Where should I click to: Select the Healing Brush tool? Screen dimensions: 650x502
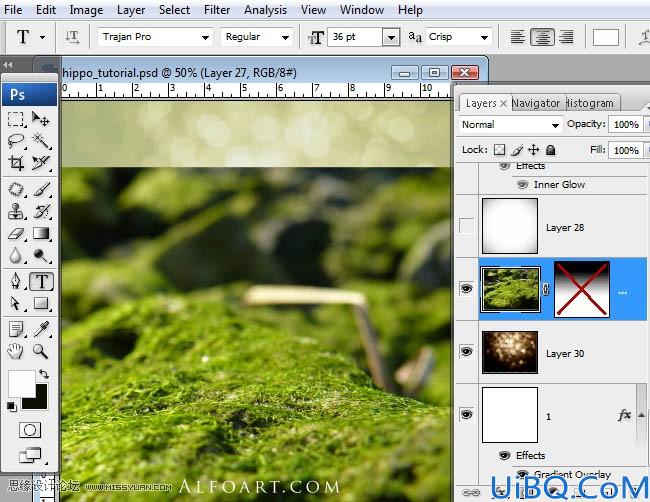(x=16, y=189)
